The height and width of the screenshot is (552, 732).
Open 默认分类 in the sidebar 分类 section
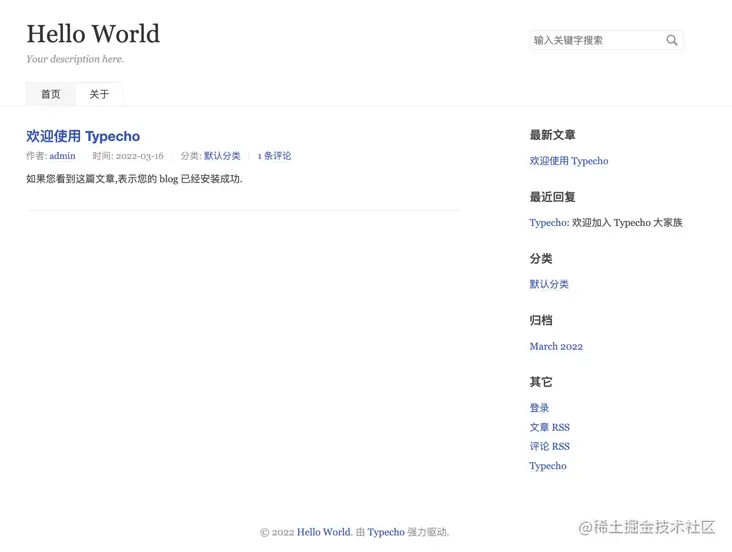point(549,284)
